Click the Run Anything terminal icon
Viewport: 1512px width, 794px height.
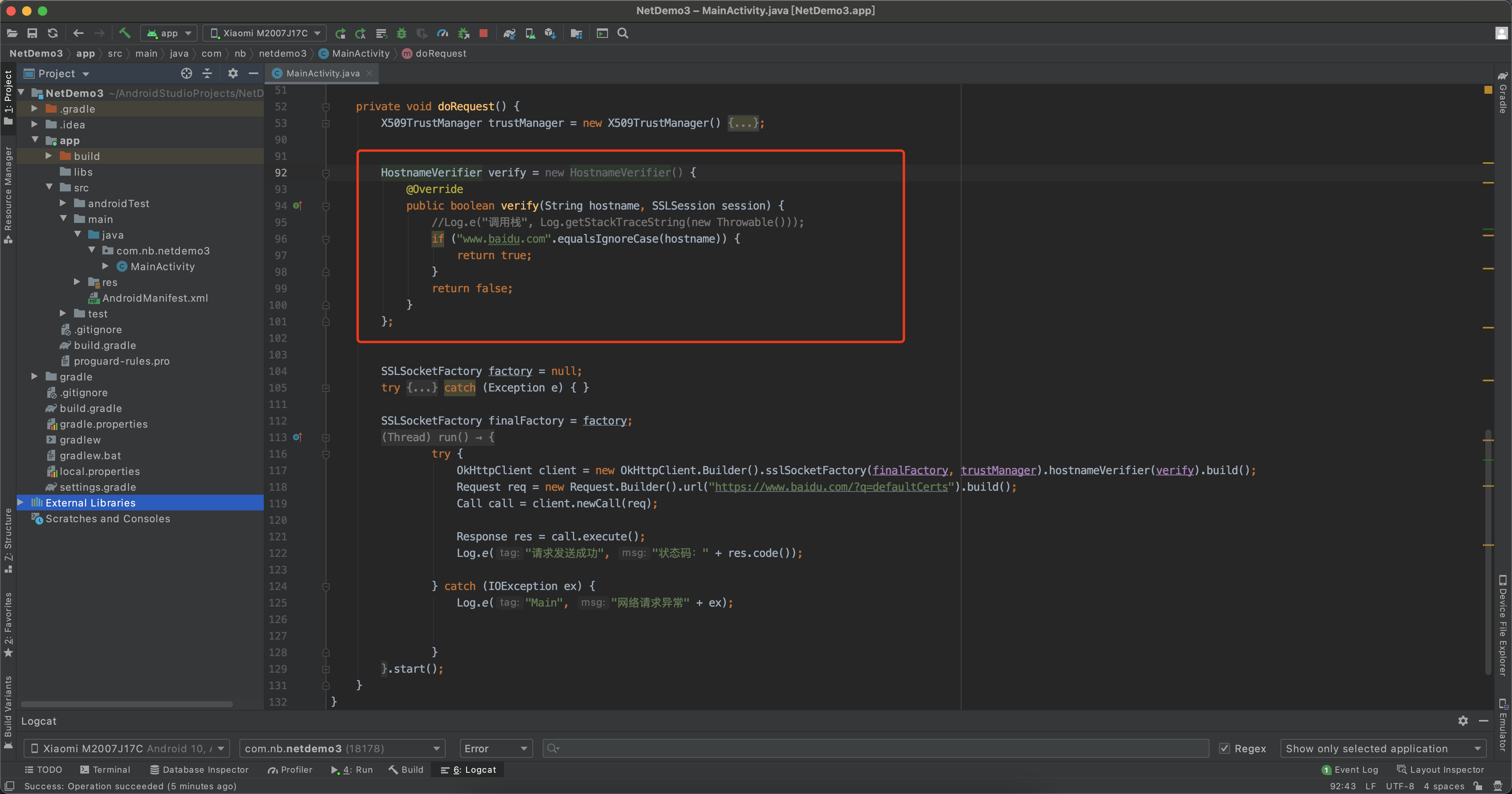tap(602, 33)
